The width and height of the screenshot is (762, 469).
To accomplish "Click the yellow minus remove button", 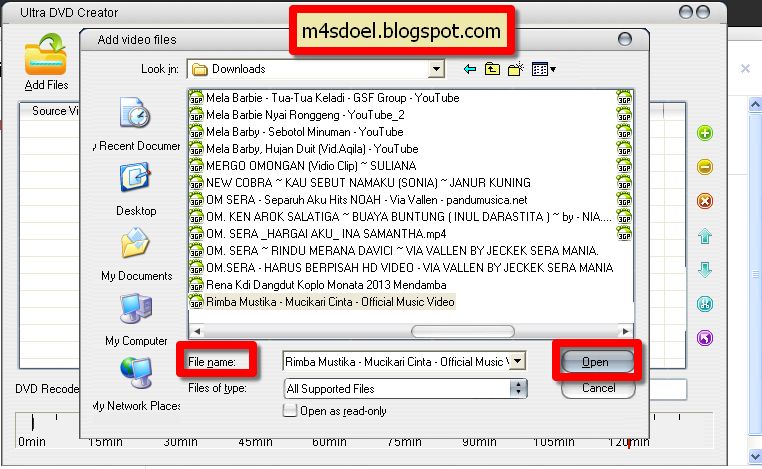I will click(x=705, y=167).
